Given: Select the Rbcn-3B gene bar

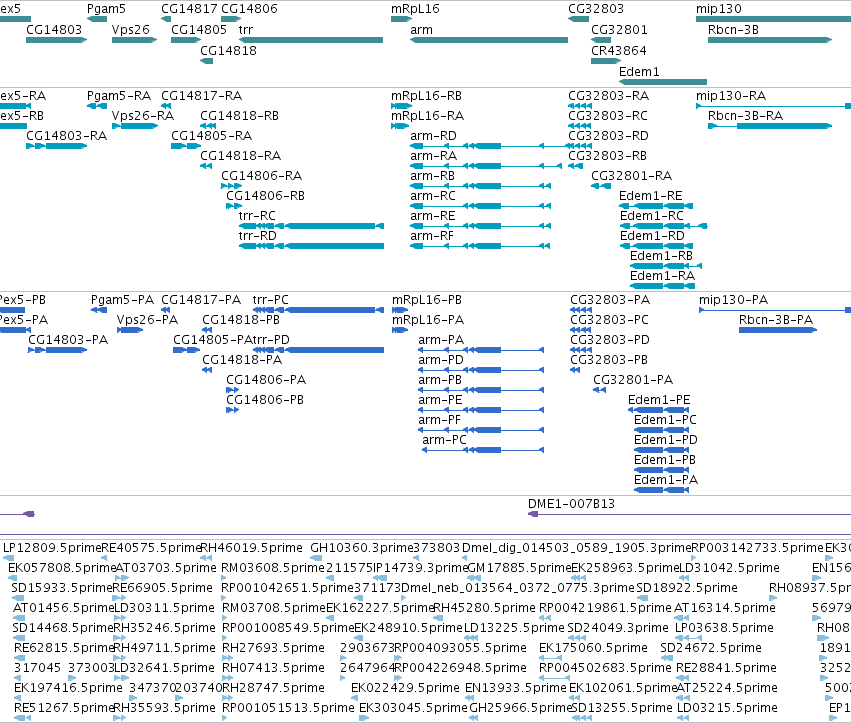Looking at the screenshot, I should click(770, 40).
